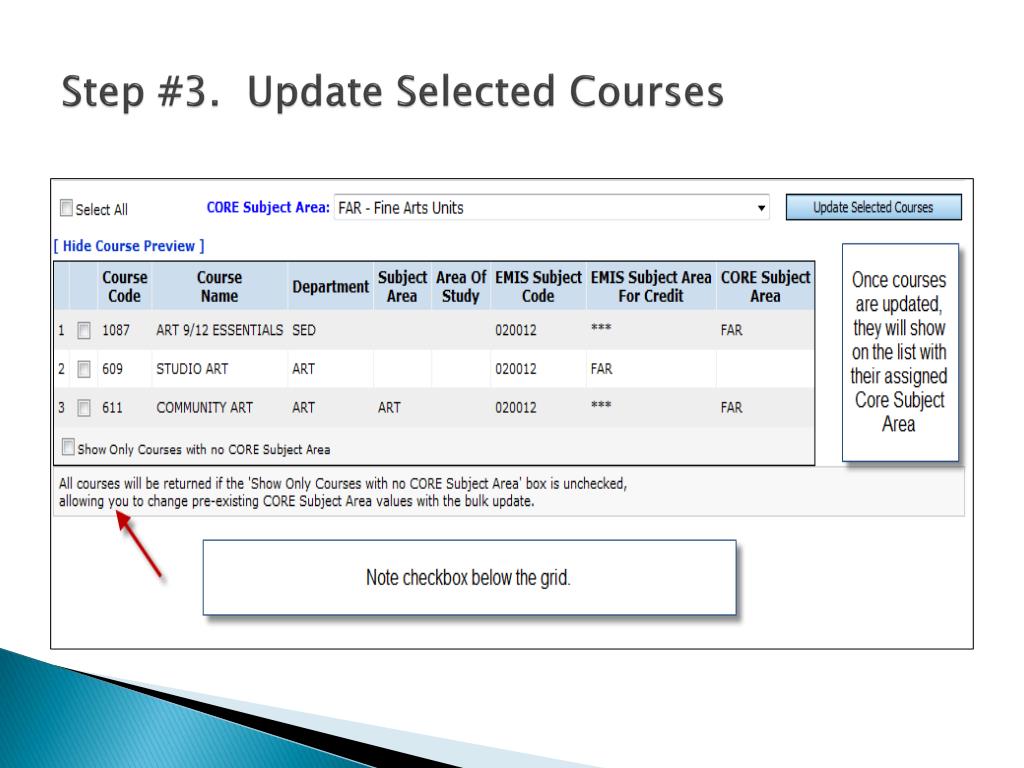The image size is (1024, 768).
Task: Enable Show Only Courses with no CORE Subject Area
Action: 68,447
